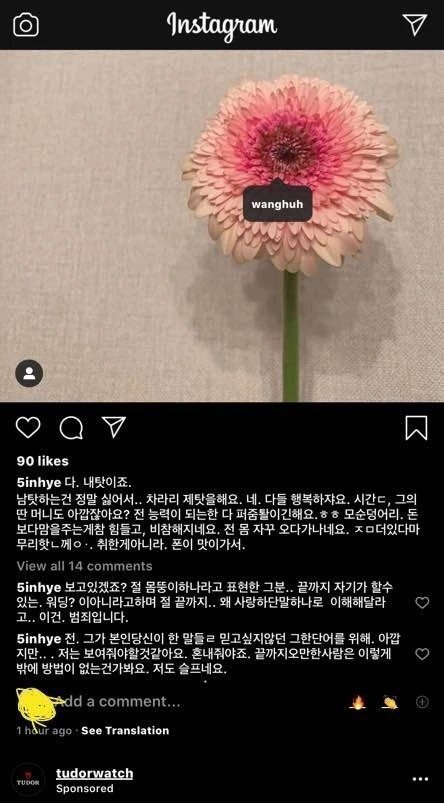
Task: Open direct messages paper plane icon in header
Action: [x=415, y=24]
